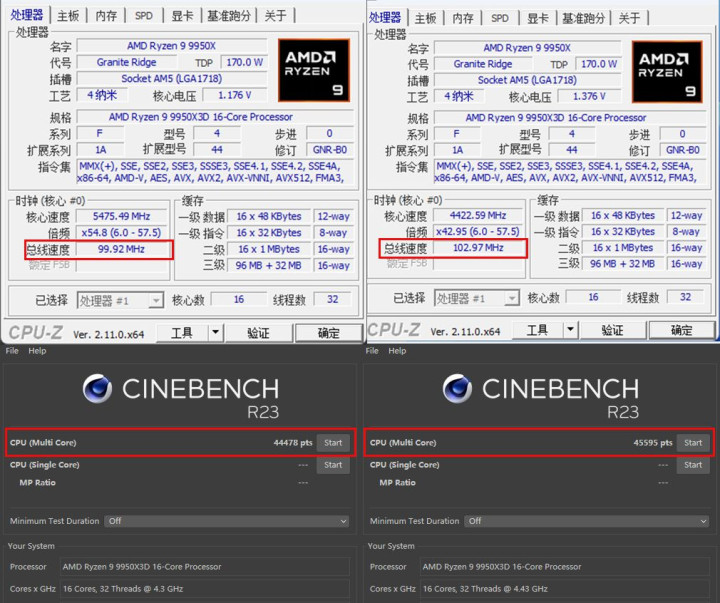Open the 工具 dropdown arrow in left CPU-Z
The width and height of the screenshot is (720, 603).
(x=215, y=333)
